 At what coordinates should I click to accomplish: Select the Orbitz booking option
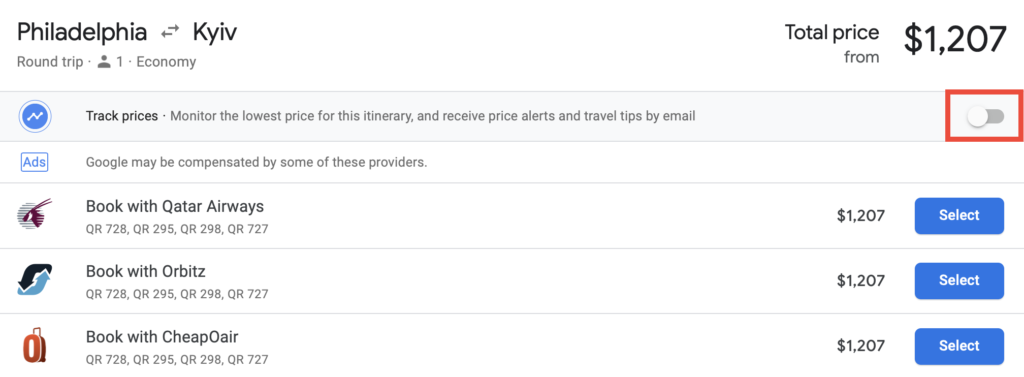coord(959,280)
